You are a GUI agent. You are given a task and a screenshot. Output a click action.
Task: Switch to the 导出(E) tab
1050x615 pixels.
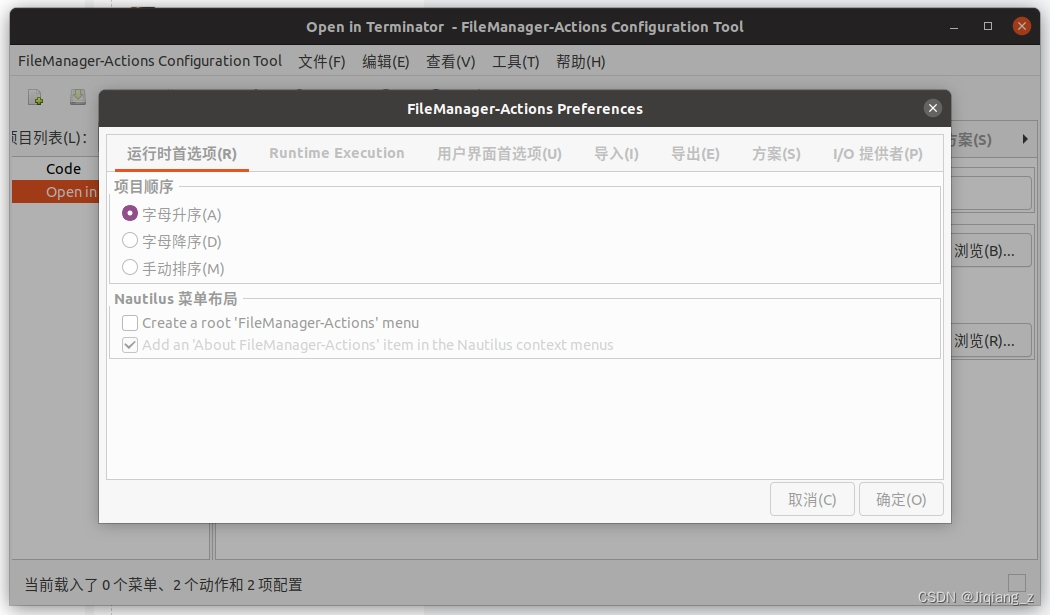(696, 153)
